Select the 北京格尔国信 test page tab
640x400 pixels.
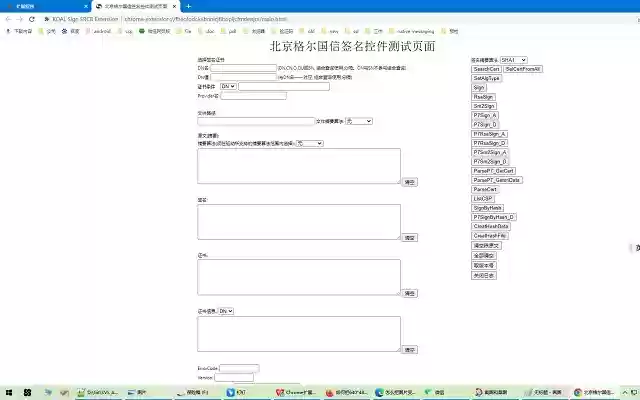click(136, 6)
